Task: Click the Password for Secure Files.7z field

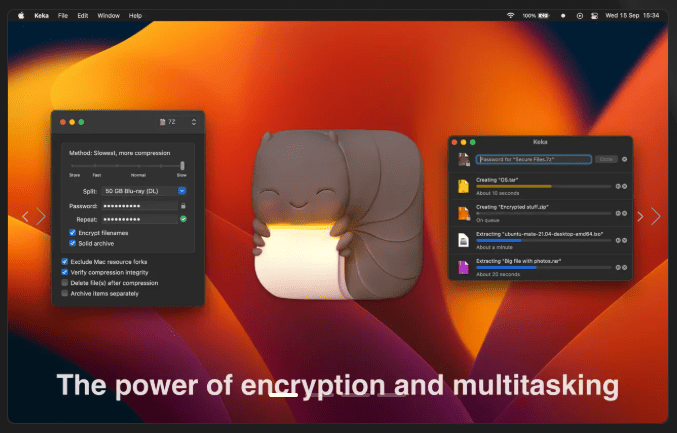Action: (534, 159)
